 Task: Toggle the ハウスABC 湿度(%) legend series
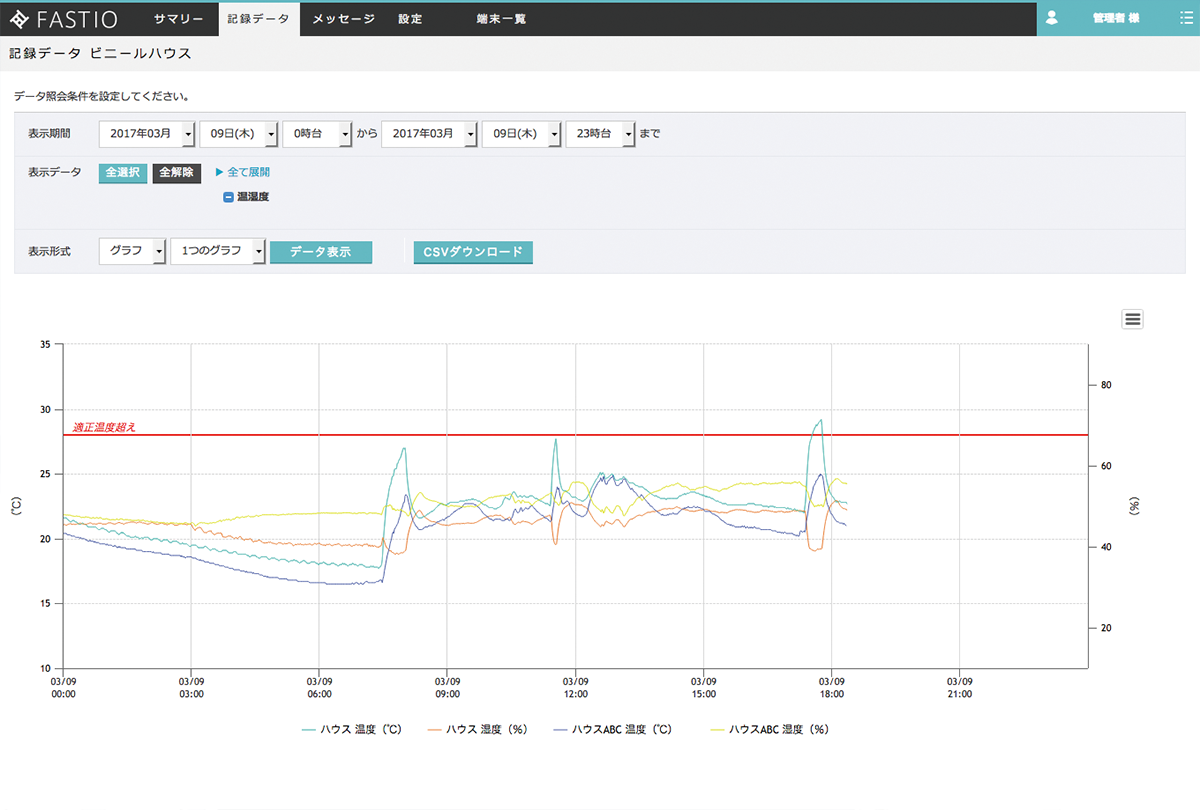[768, 730]
